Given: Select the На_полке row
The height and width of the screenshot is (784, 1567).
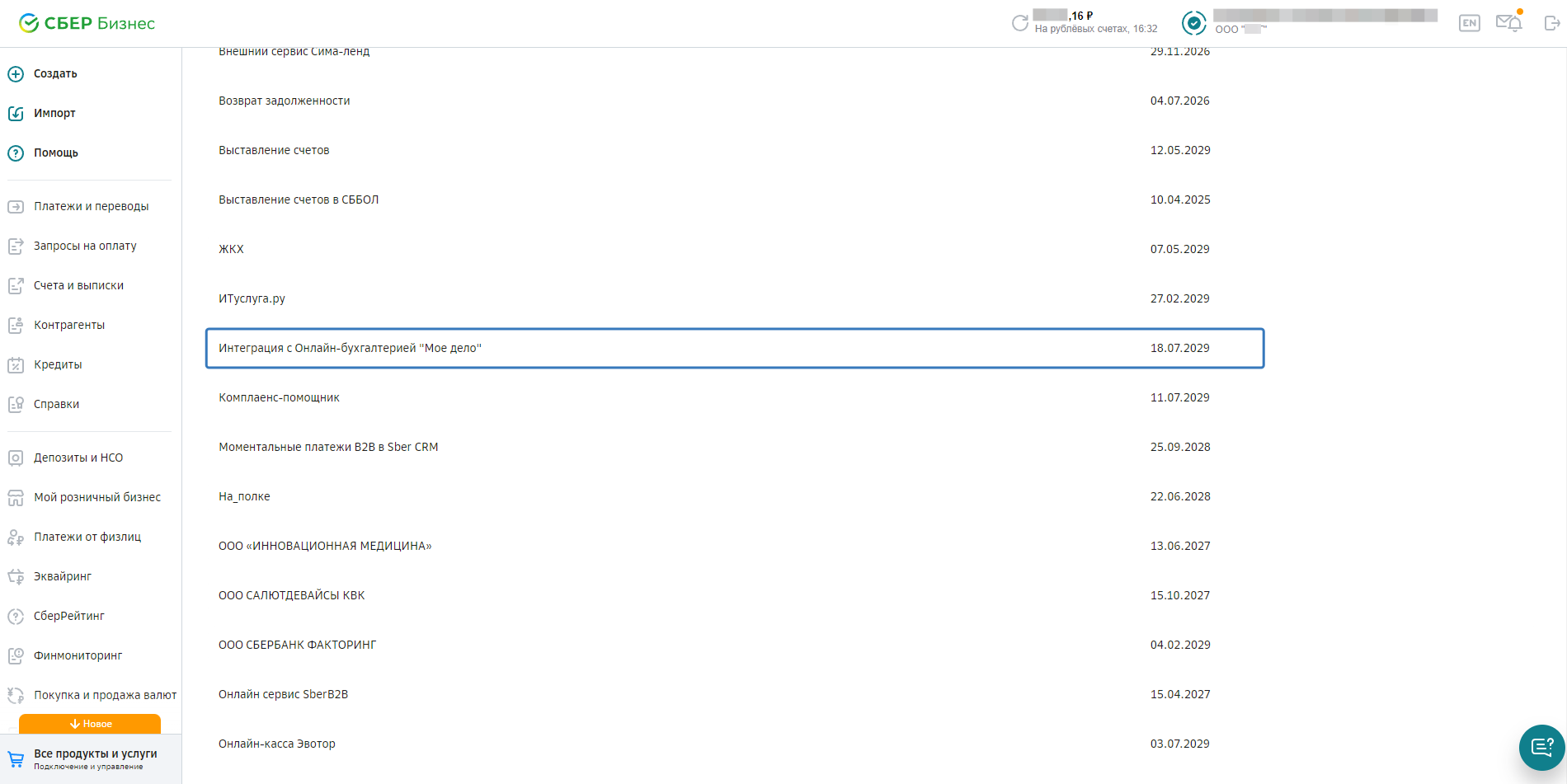Looking at the screenshot, I should coord(734,496).
